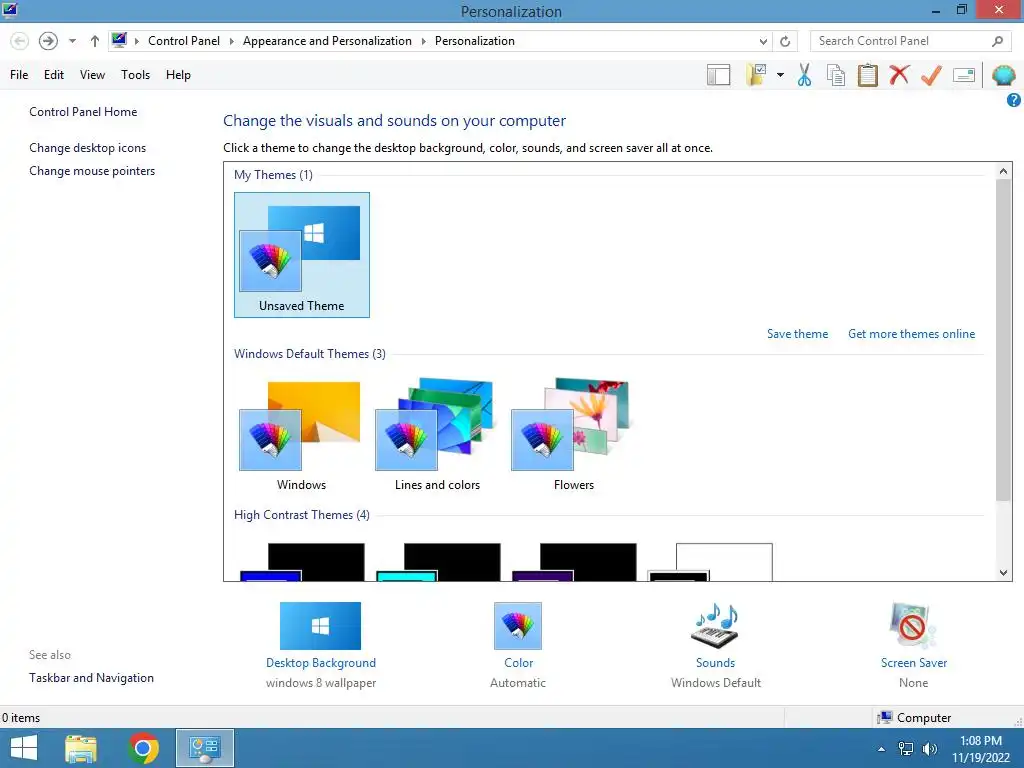This screenshot has height=768, width=1024.
Task: Click the title bar Personalization app icon
Action: coord(10,10)
